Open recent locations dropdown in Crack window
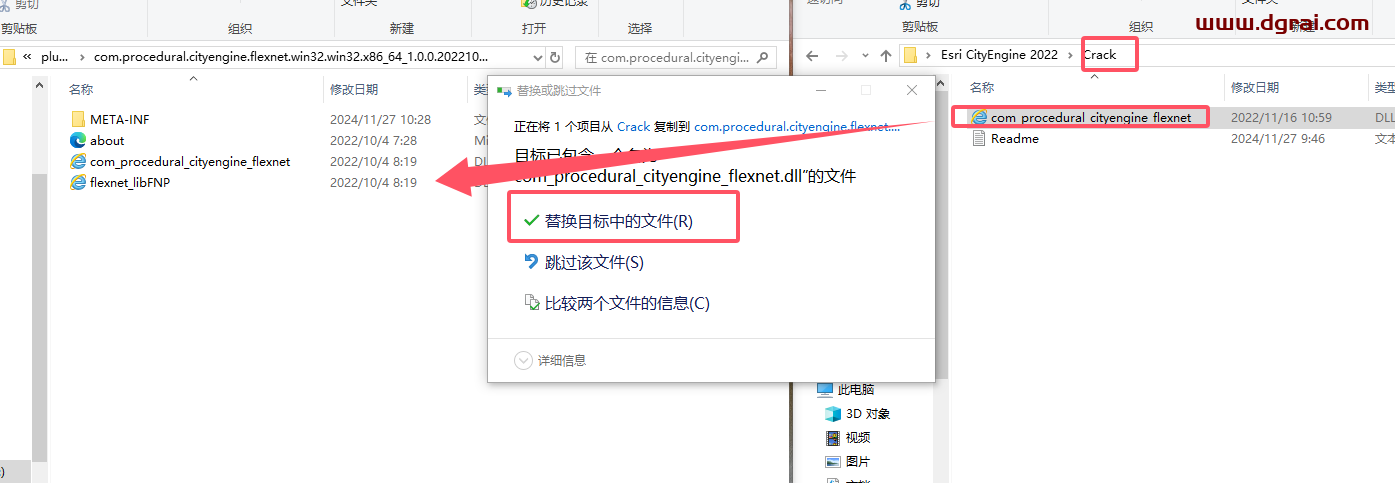Image resolution: width=1395 pixels, height=483 pixels. 866,55
